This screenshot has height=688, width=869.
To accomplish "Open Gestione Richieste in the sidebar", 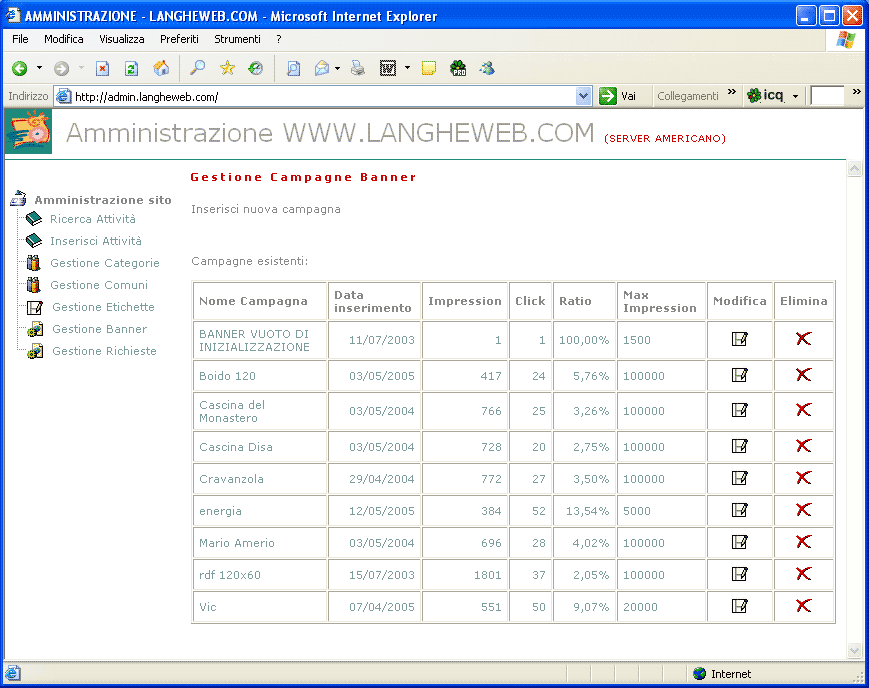I will tap(104, 351).
